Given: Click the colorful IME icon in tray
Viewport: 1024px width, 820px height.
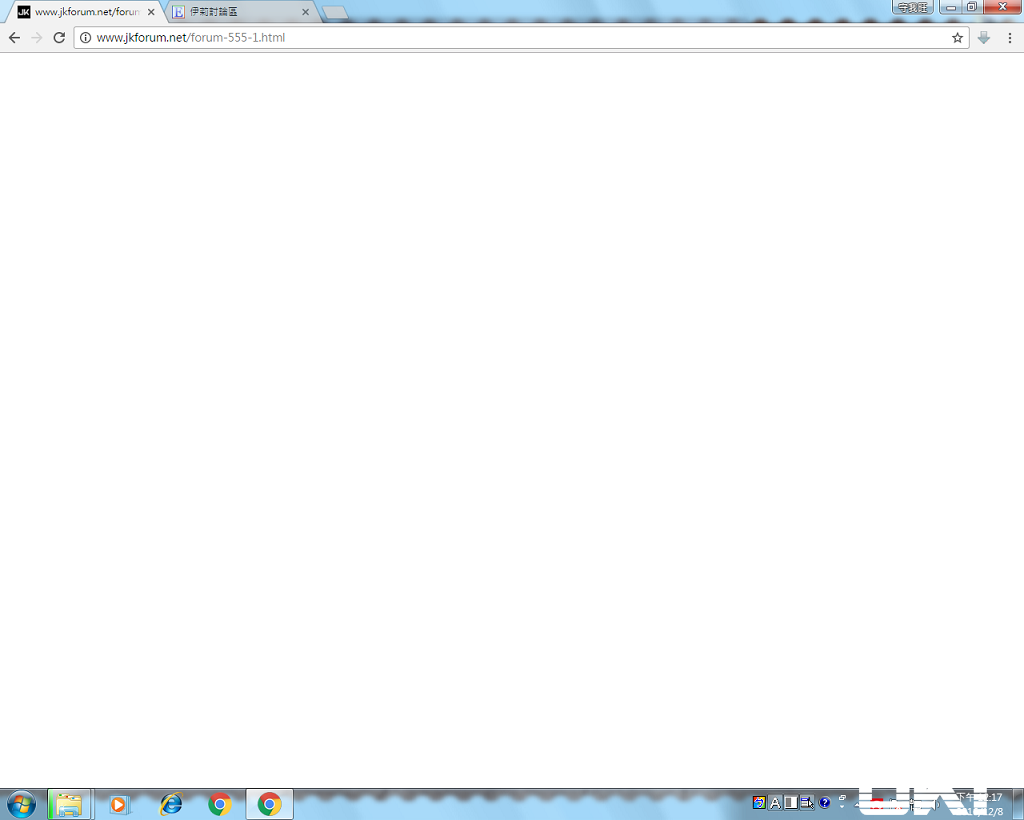Looking at the screenshot, I should coord(759,802).
